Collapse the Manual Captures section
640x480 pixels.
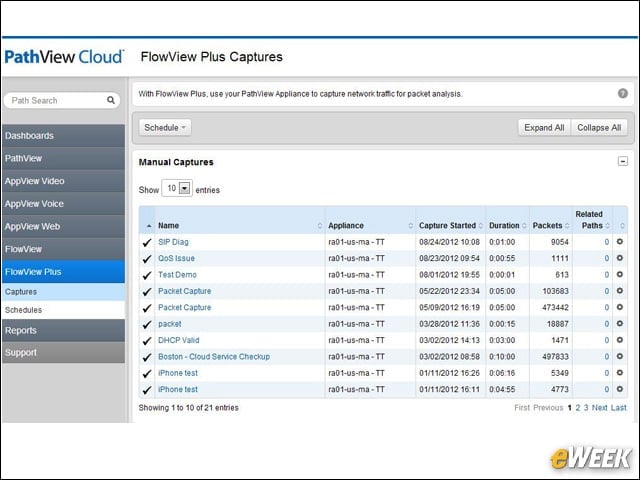tap(622, 161)
